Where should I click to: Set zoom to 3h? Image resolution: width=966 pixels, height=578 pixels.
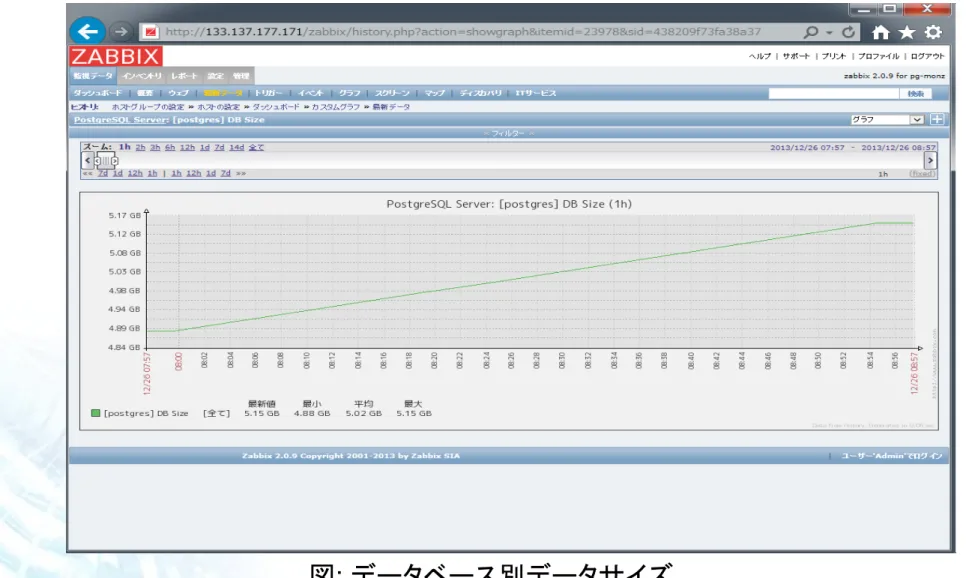(x=155, y=147)
